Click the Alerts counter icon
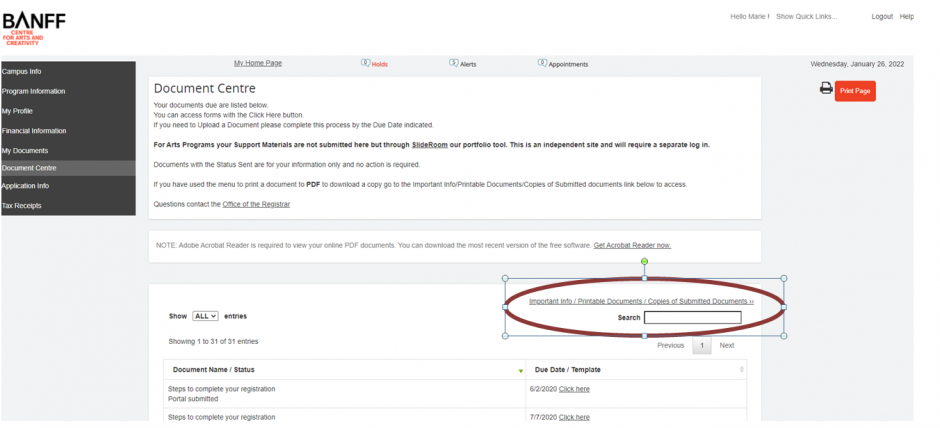Image resolution: width=940 pixels, height=428 pixels. coord(454,63)
